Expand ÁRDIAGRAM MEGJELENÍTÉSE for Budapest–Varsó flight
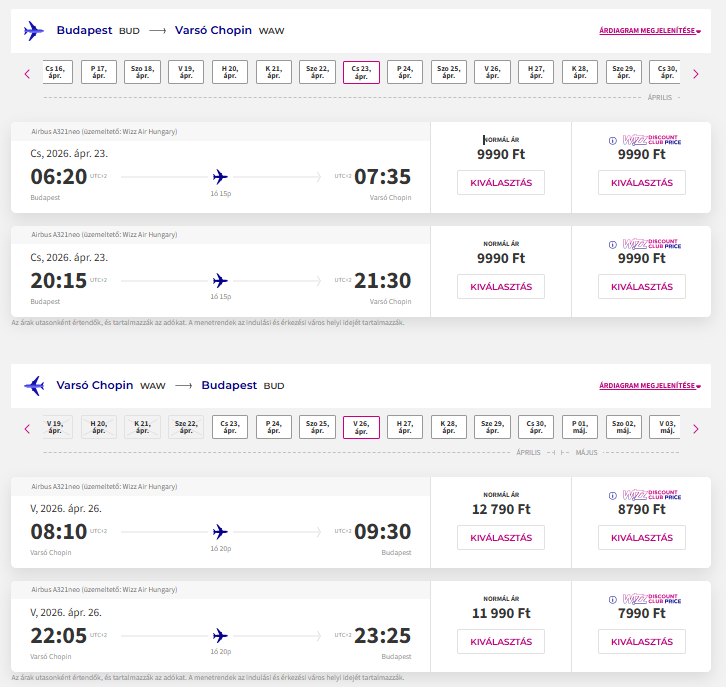The height and width of the screenshot is (687, 726). pyautogui.click(x=649, y=31)
